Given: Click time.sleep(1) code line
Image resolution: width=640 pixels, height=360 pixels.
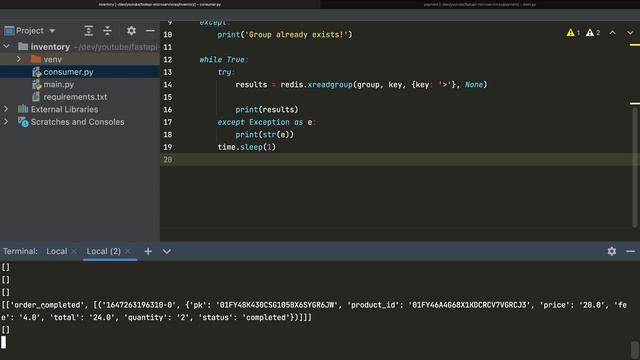Looking at the screenshot, I should (x=247, y=147).
